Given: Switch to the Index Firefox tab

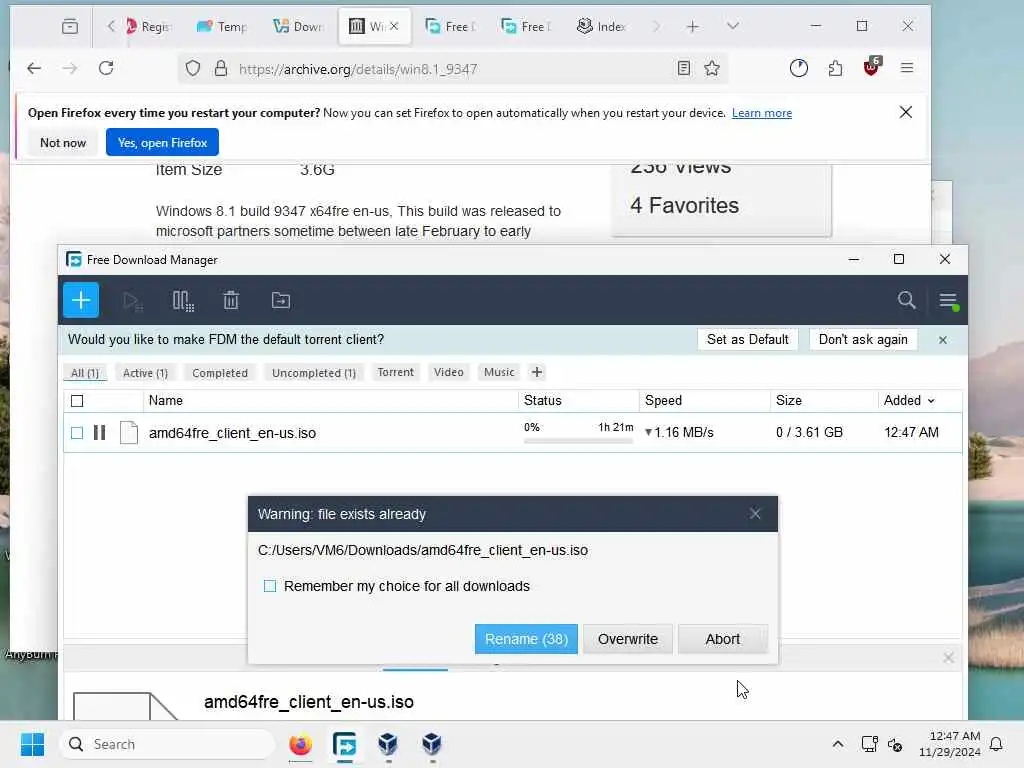Looking at the screenshot, I should (x=601, y=26).
